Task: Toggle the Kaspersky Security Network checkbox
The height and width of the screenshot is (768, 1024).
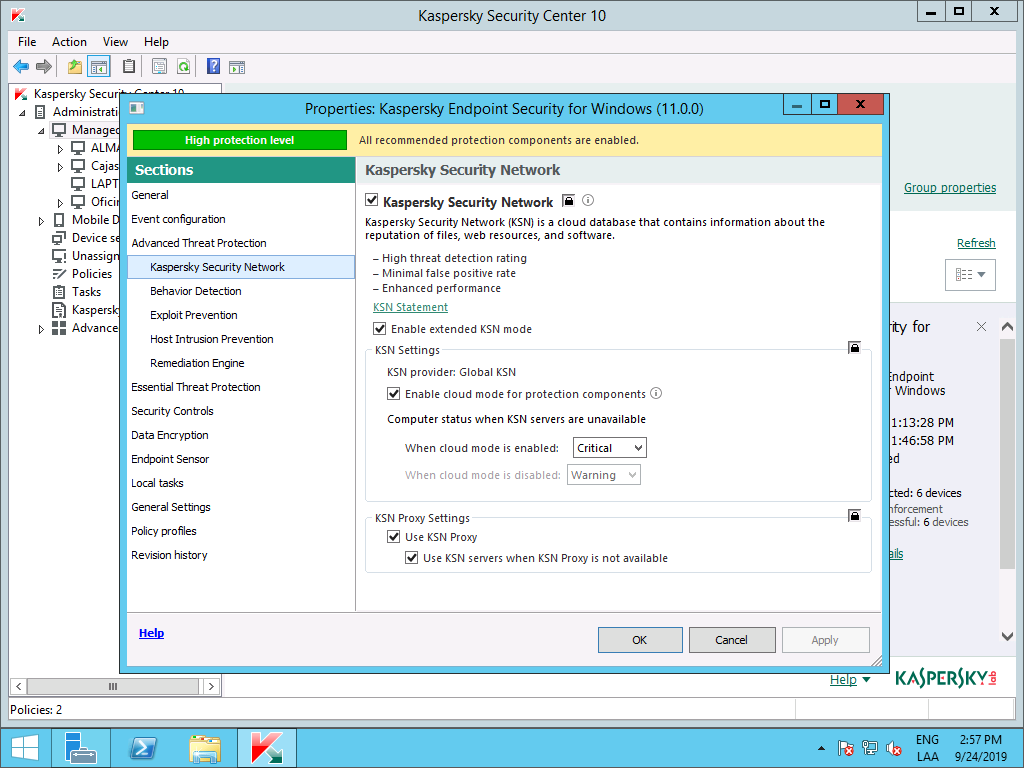Action: click(x=372, y=200)
